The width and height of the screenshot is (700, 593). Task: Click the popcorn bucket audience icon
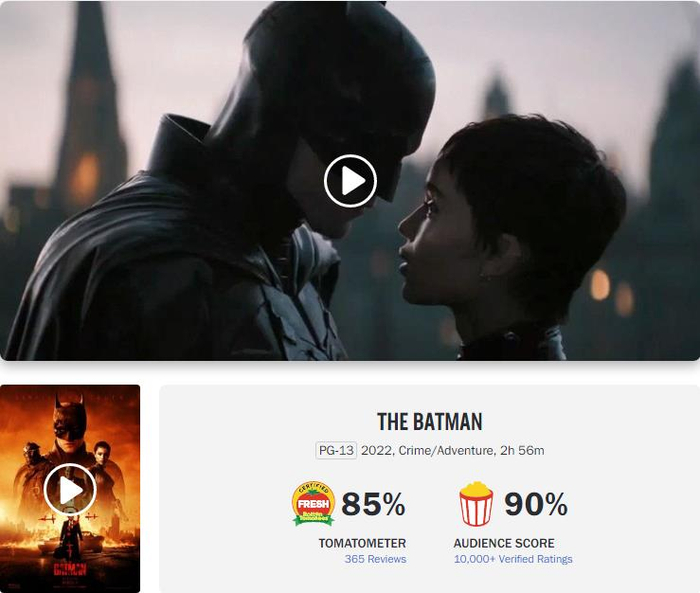(476, 504)
